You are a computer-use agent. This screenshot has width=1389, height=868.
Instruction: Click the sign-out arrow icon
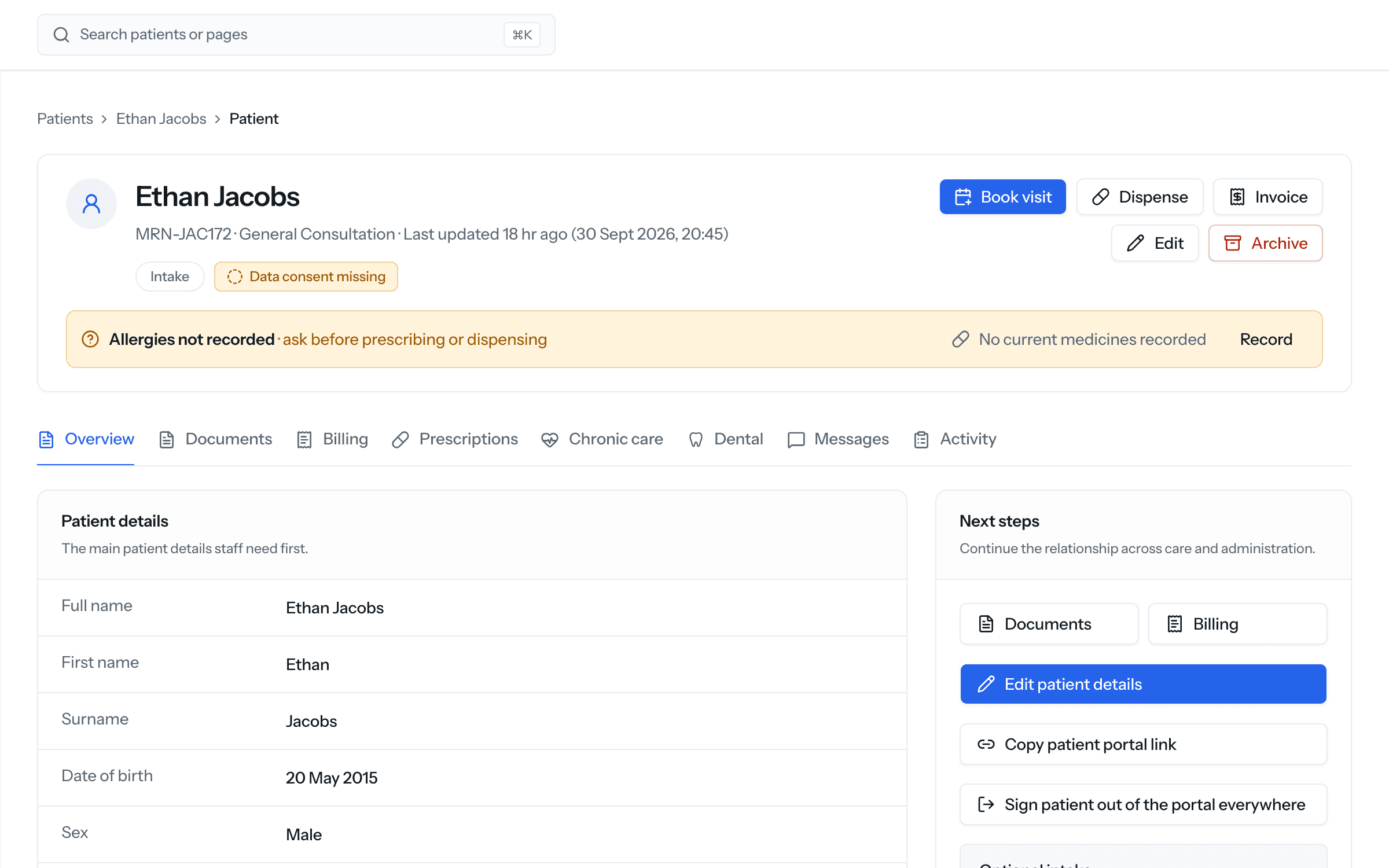(986, 804)
